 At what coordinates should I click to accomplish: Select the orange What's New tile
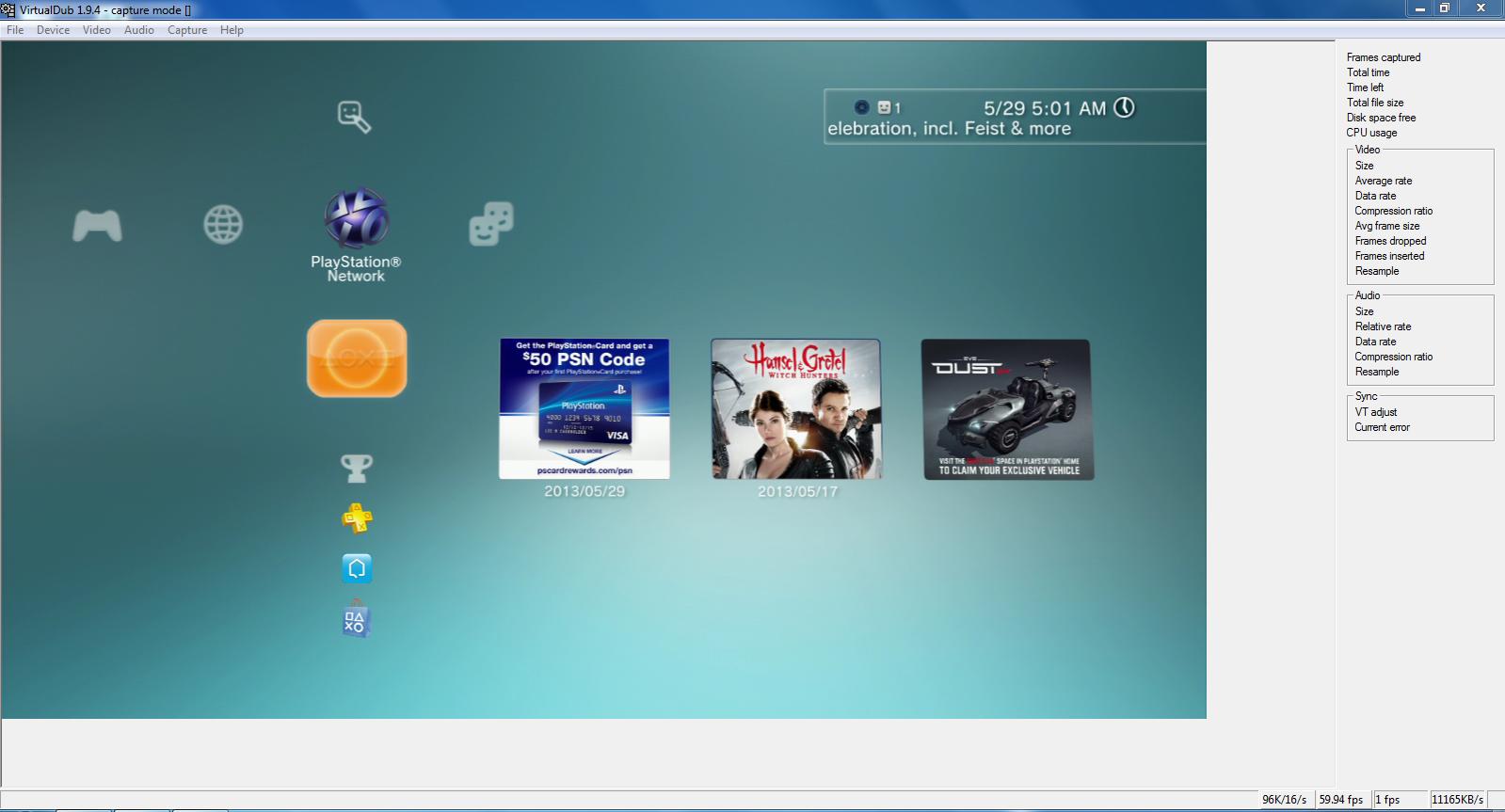[x=357, y=358]
